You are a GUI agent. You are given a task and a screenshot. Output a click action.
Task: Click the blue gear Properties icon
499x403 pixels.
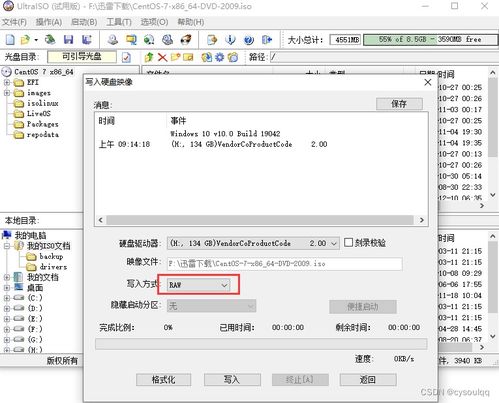coord(219,57)
